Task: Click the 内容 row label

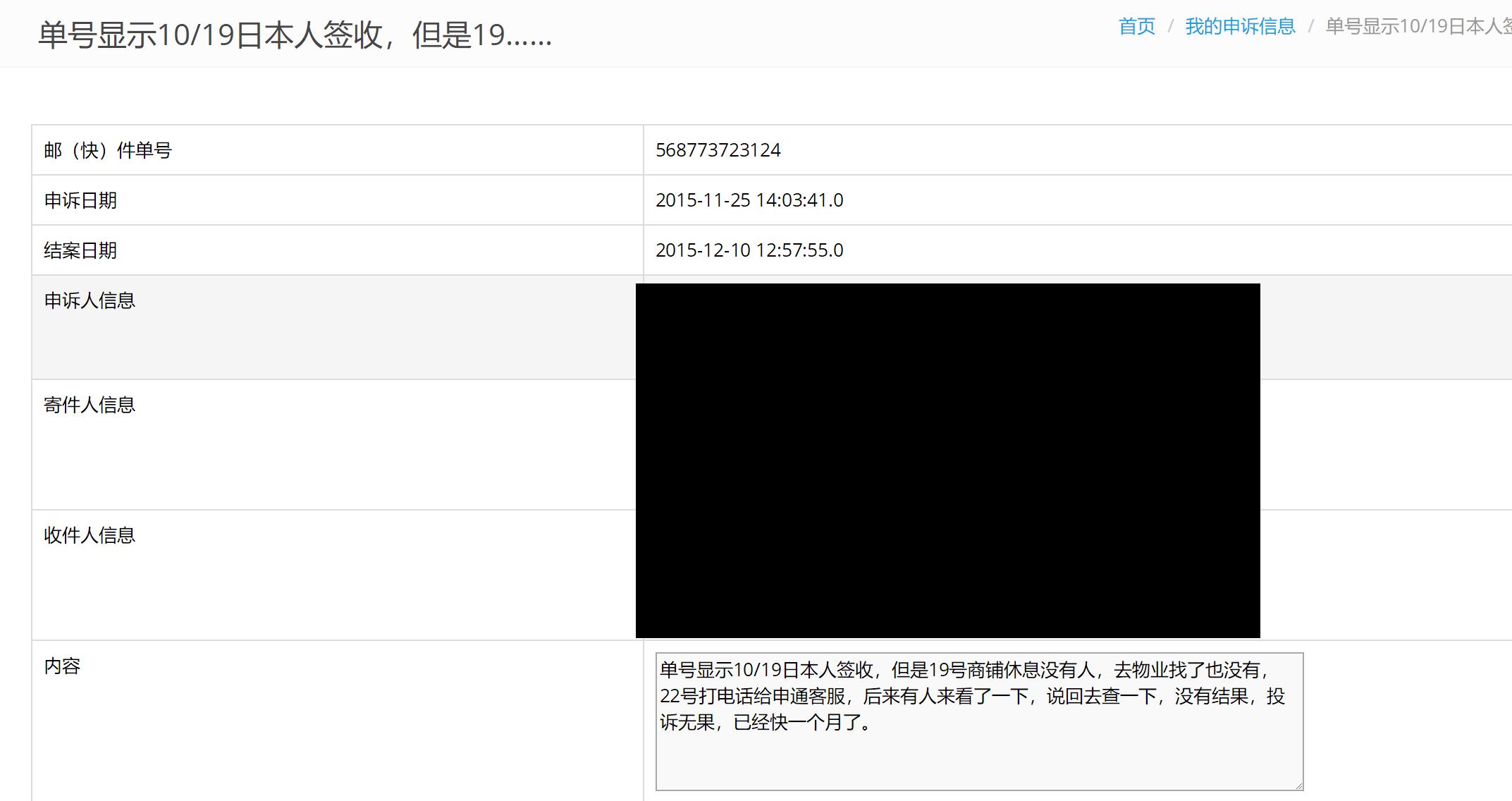Action: [62, 666]
